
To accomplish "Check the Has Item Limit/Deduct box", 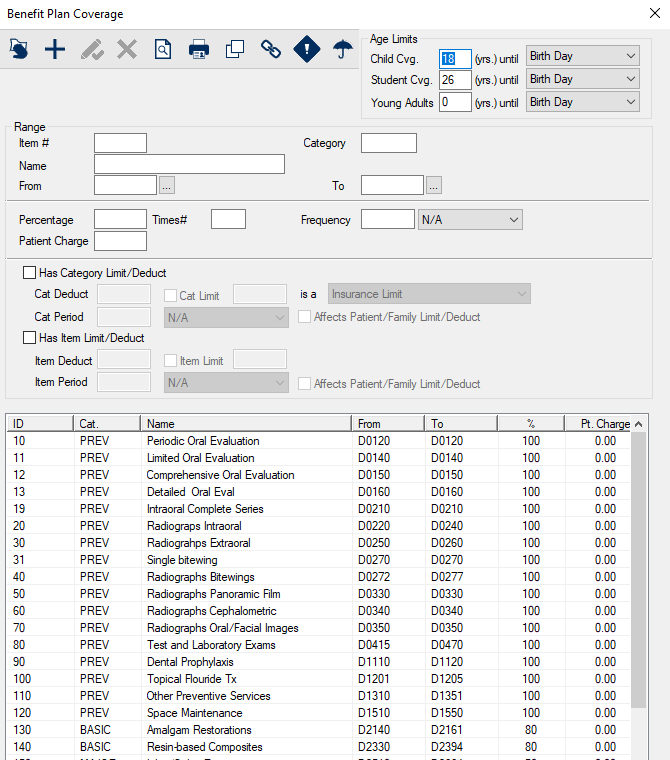I will (x=29, y=338).
